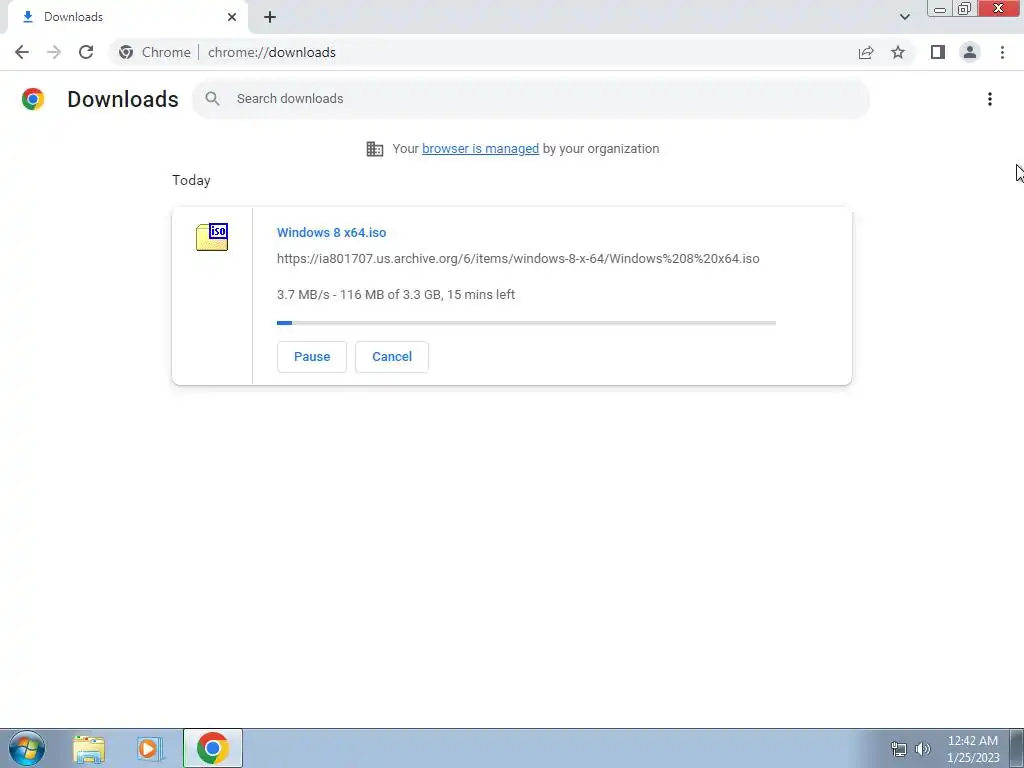Open the browser is managed link
This screenshot has width=1024, height=768.
[x=480, y=149]
